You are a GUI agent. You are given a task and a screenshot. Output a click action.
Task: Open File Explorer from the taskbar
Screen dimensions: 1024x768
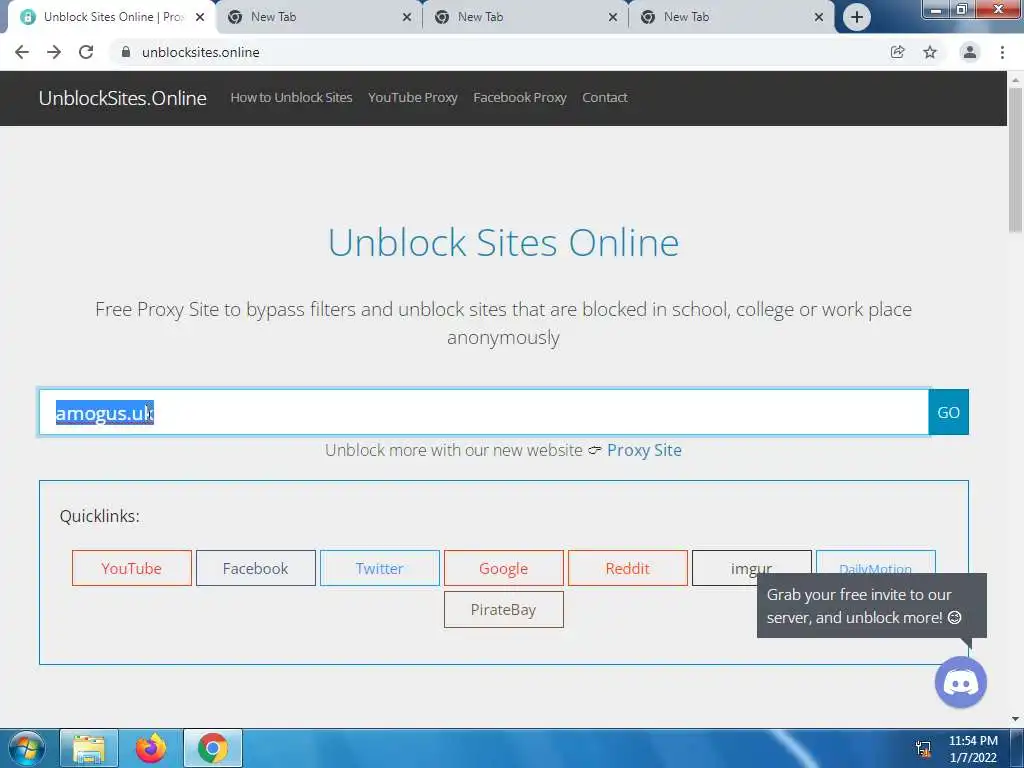tap(89, 748)
